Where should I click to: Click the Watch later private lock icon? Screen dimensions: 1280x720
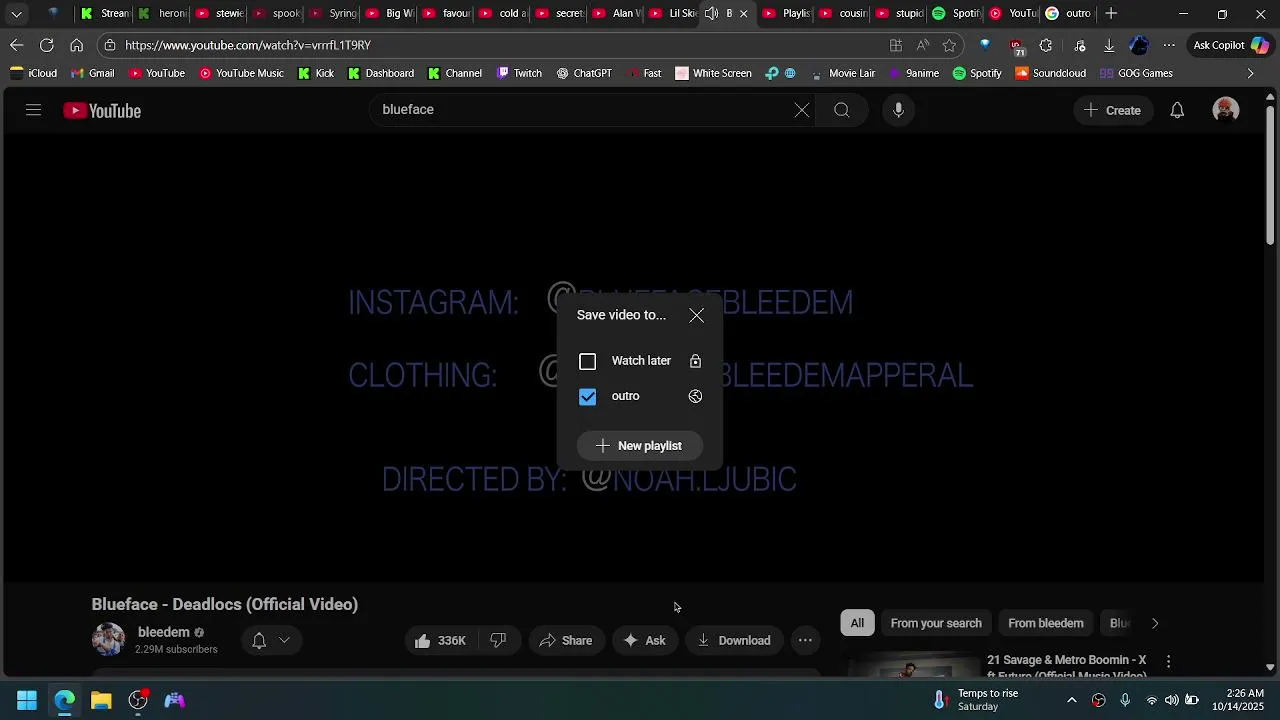point(695,361)
